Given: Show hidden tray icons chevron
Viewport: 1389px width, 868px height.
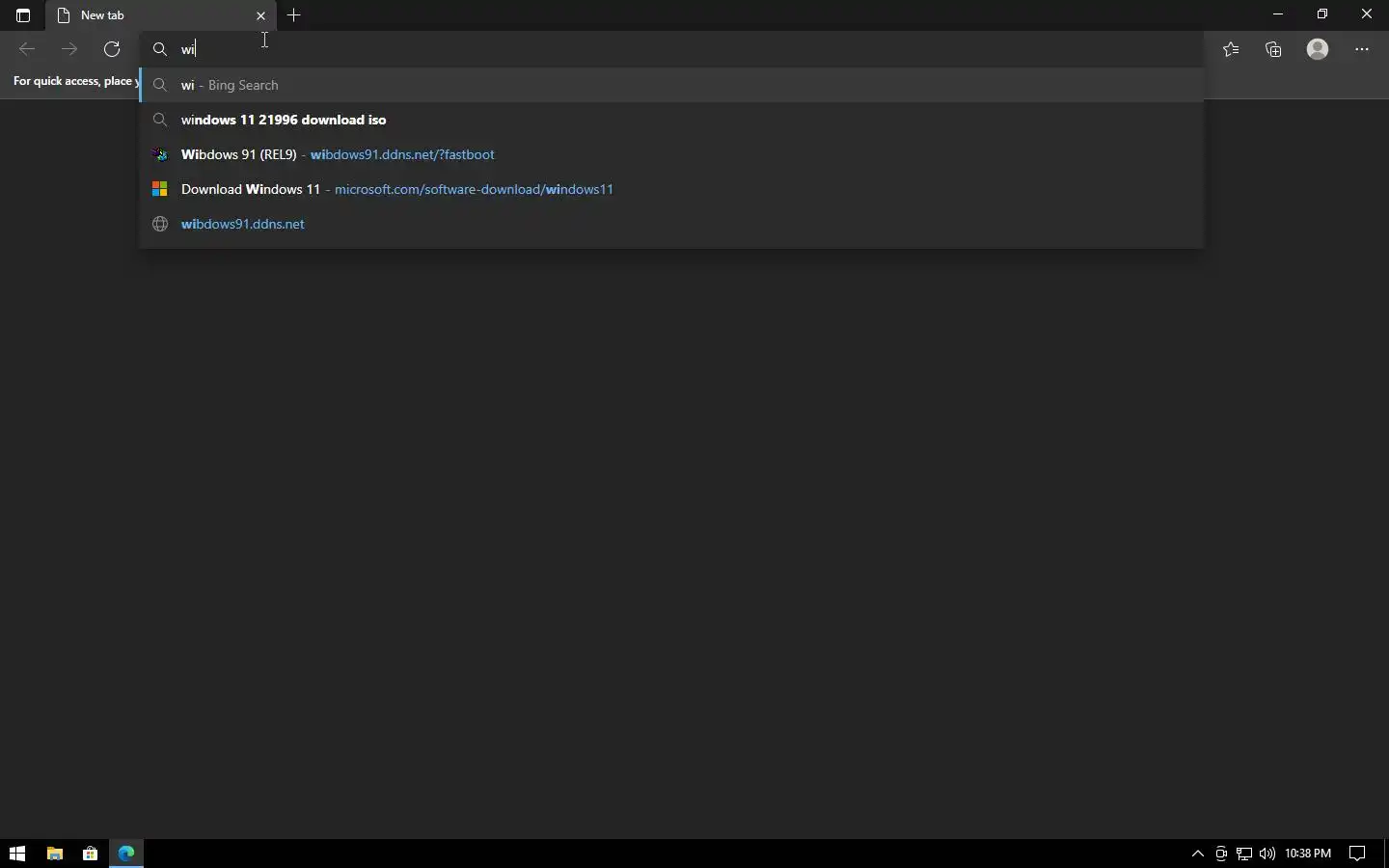Looking at the screenshot, I should coord(1198,854).
